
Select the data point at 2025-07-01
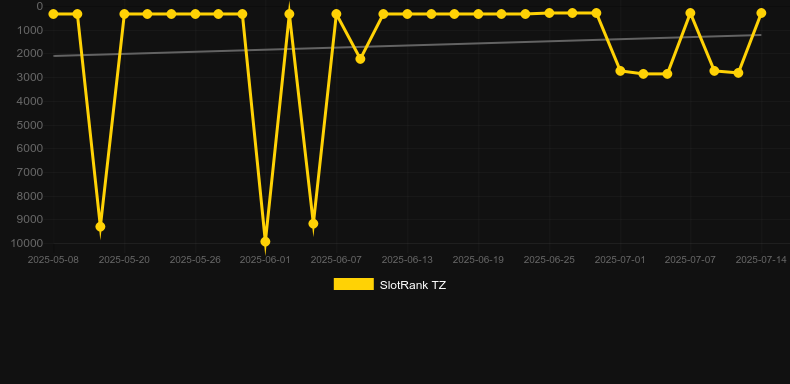pos(620,71)
